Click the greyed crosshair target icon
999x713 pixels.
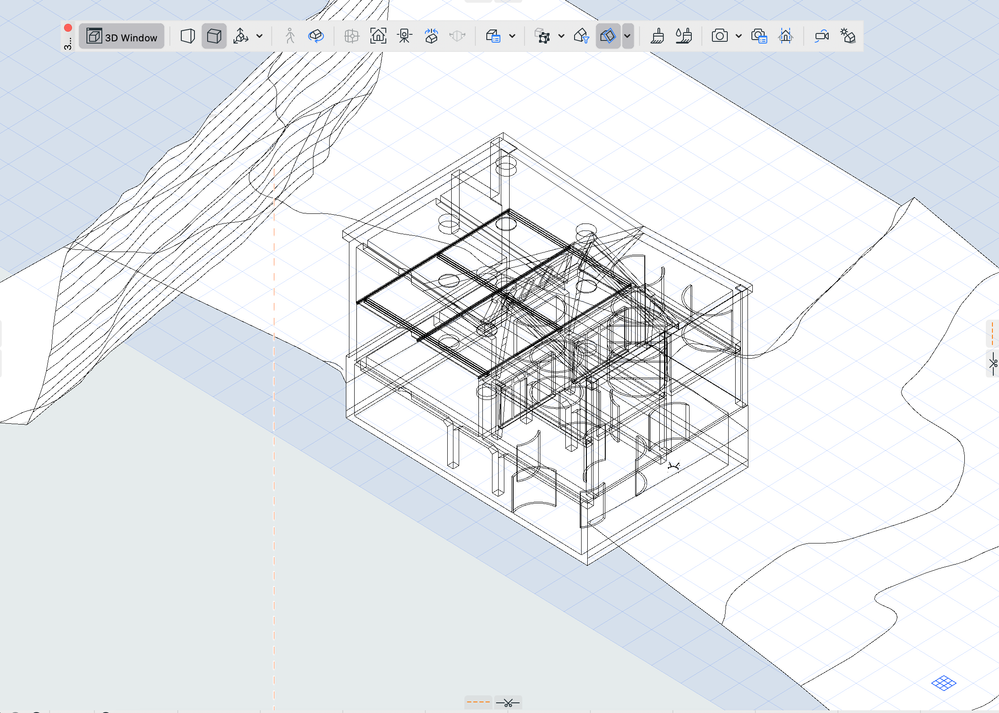click(351, 36)
